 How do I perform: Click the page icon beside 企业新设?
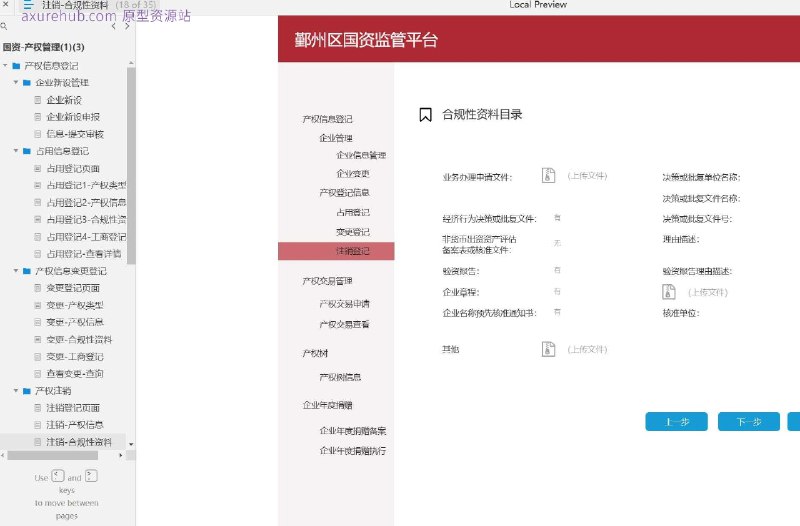[38, 100]
